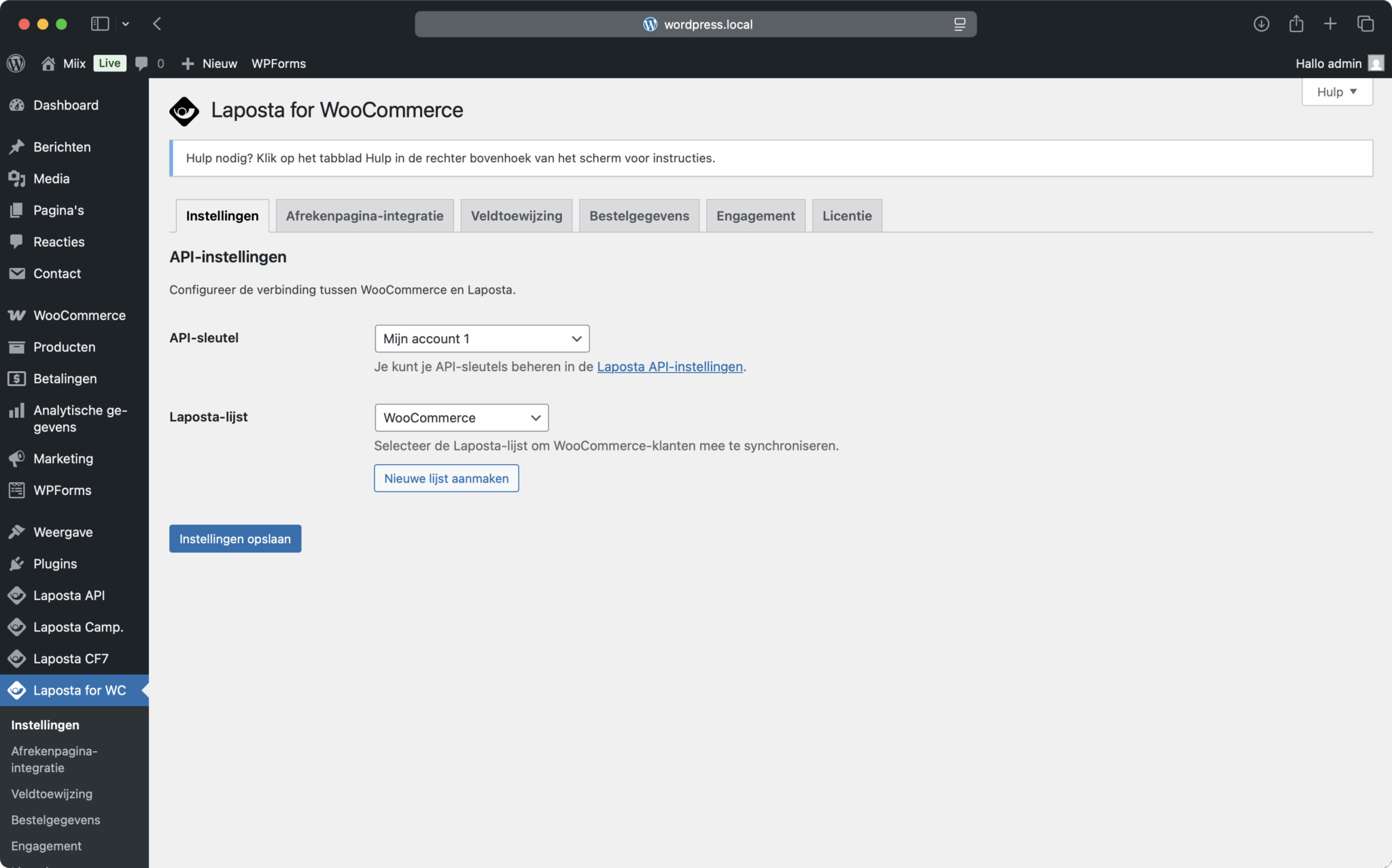Click Hallo admin account link
Screen dimensions: 1392x868
[x=1328, y=63]
